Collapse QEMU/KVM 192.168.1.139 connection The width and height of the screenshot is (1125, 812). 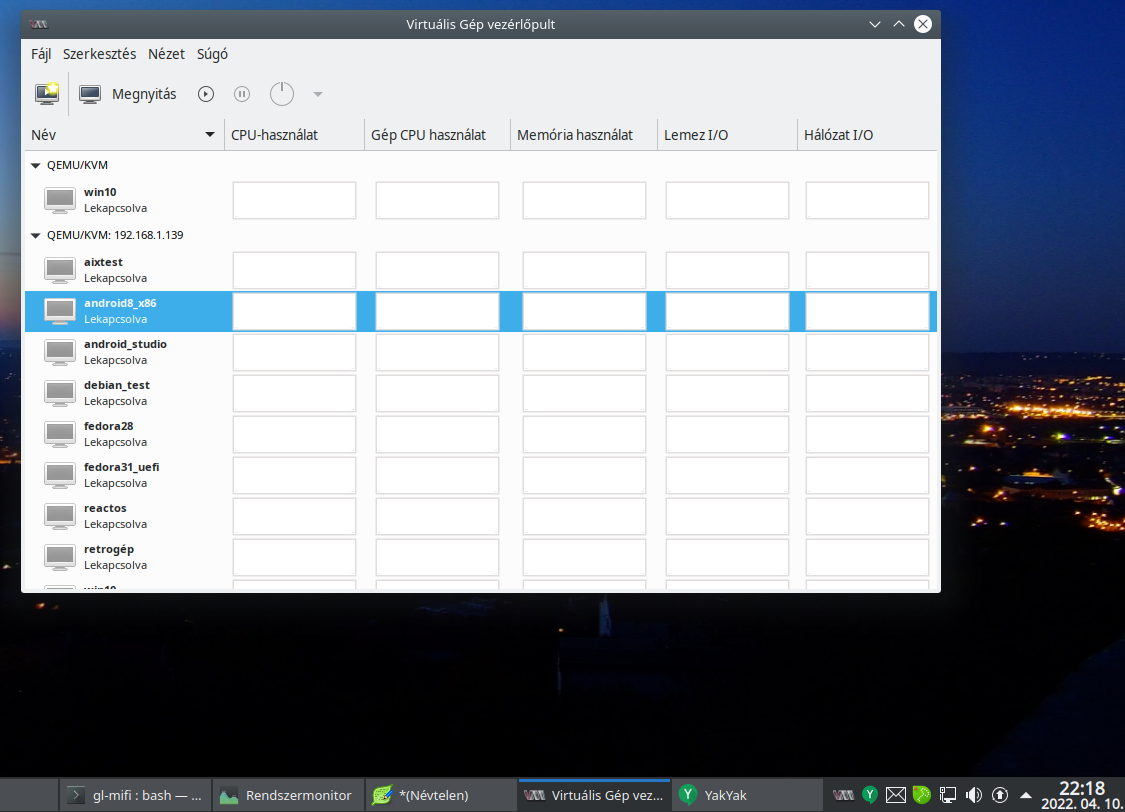35,235
